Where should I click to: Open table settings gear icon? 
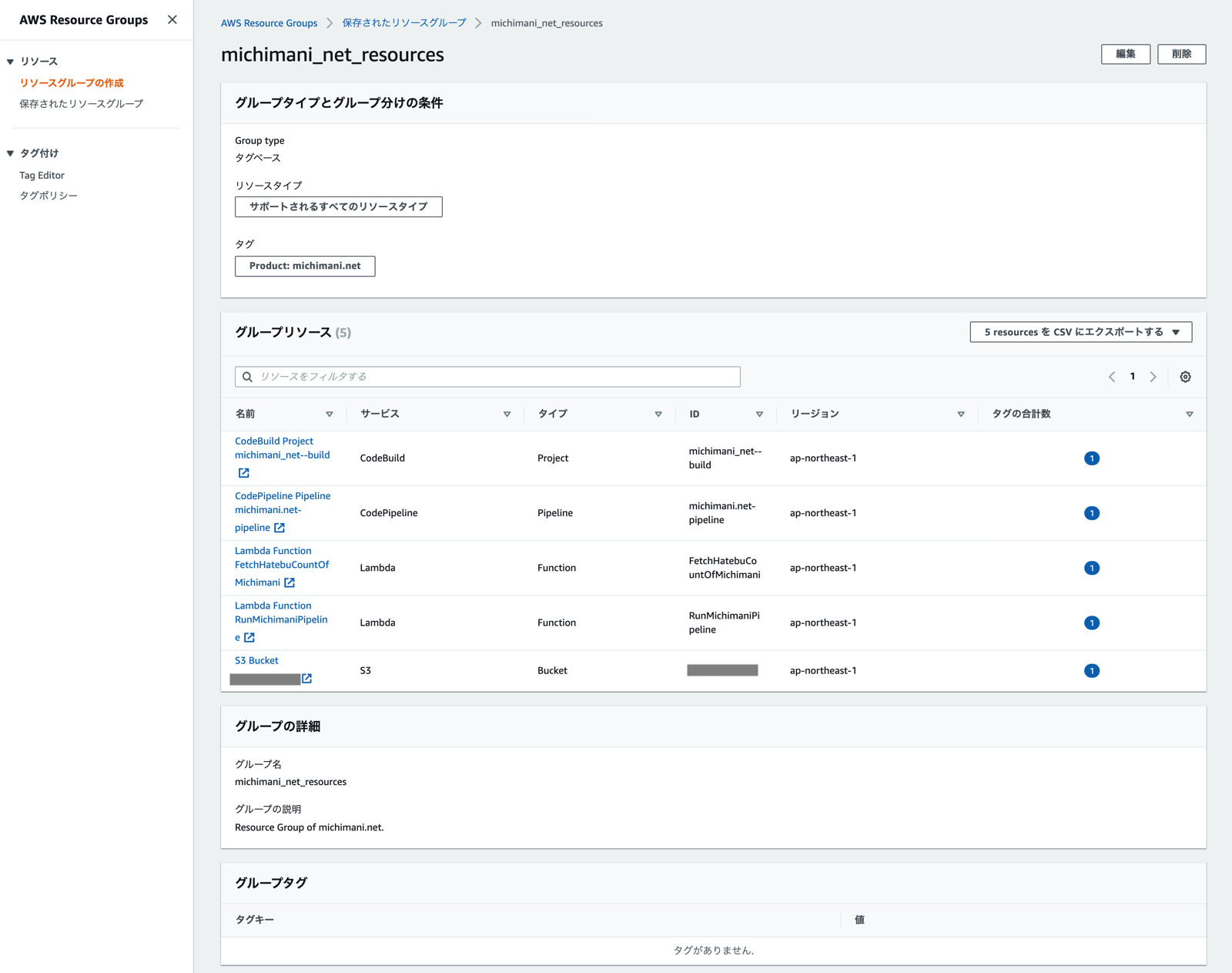click(1185, 377)
